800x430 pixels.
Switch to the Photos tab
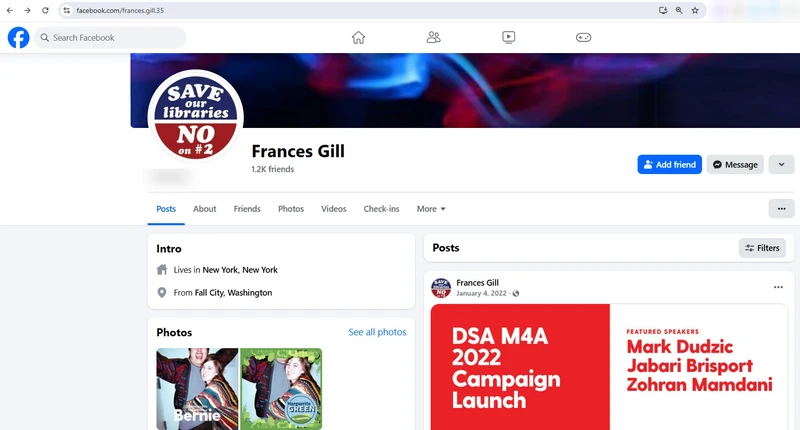pos(291,209)
